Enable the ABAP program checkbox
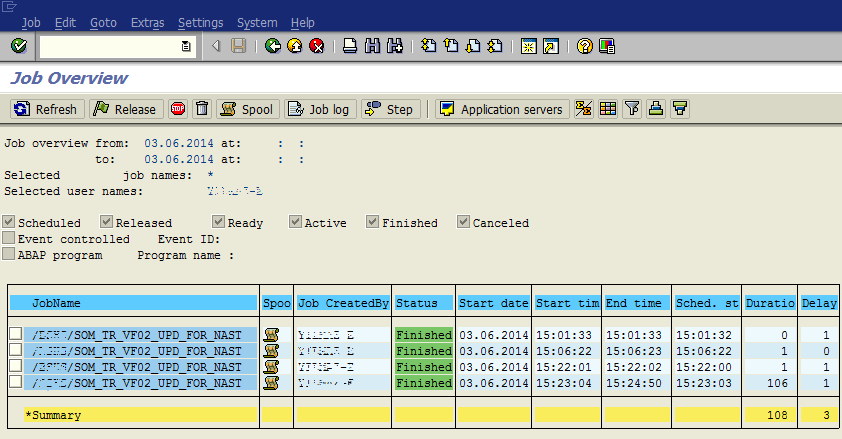 (9, 253)
